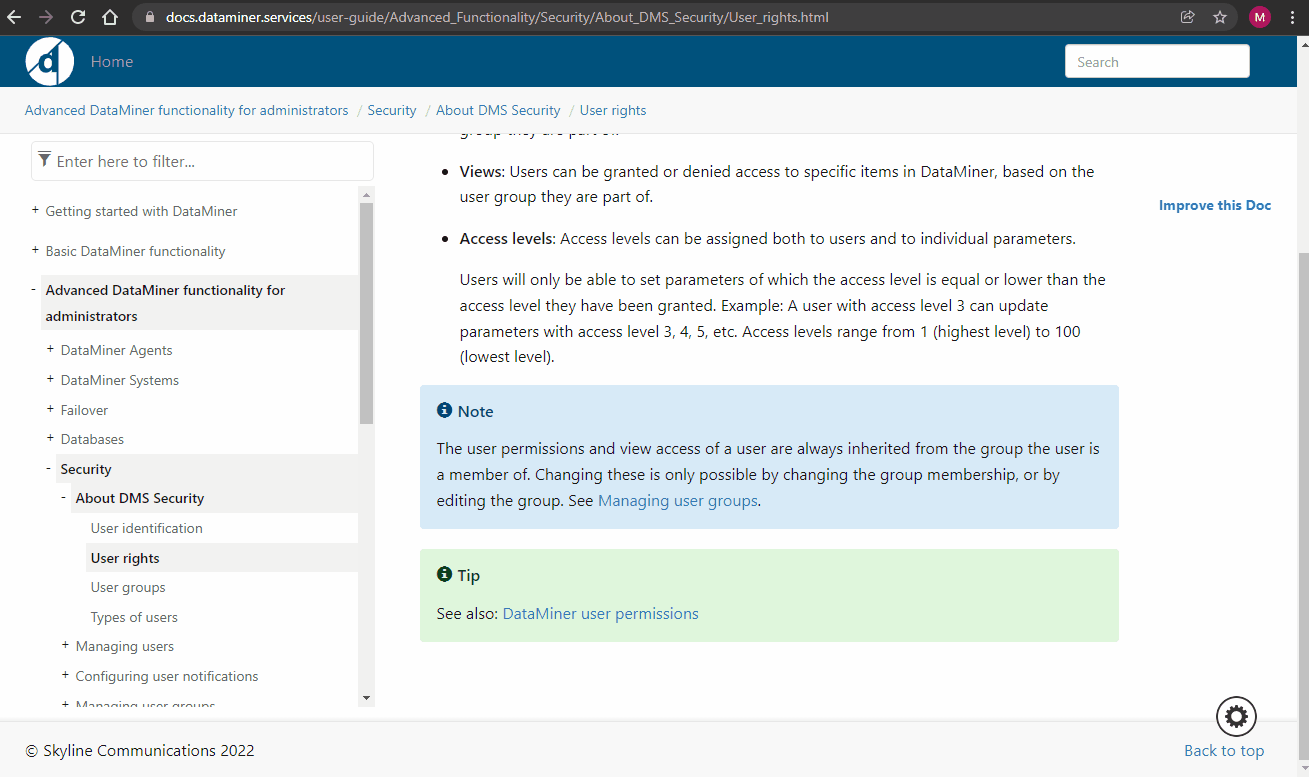Click Improve this Doc

tap(1215, 205)
